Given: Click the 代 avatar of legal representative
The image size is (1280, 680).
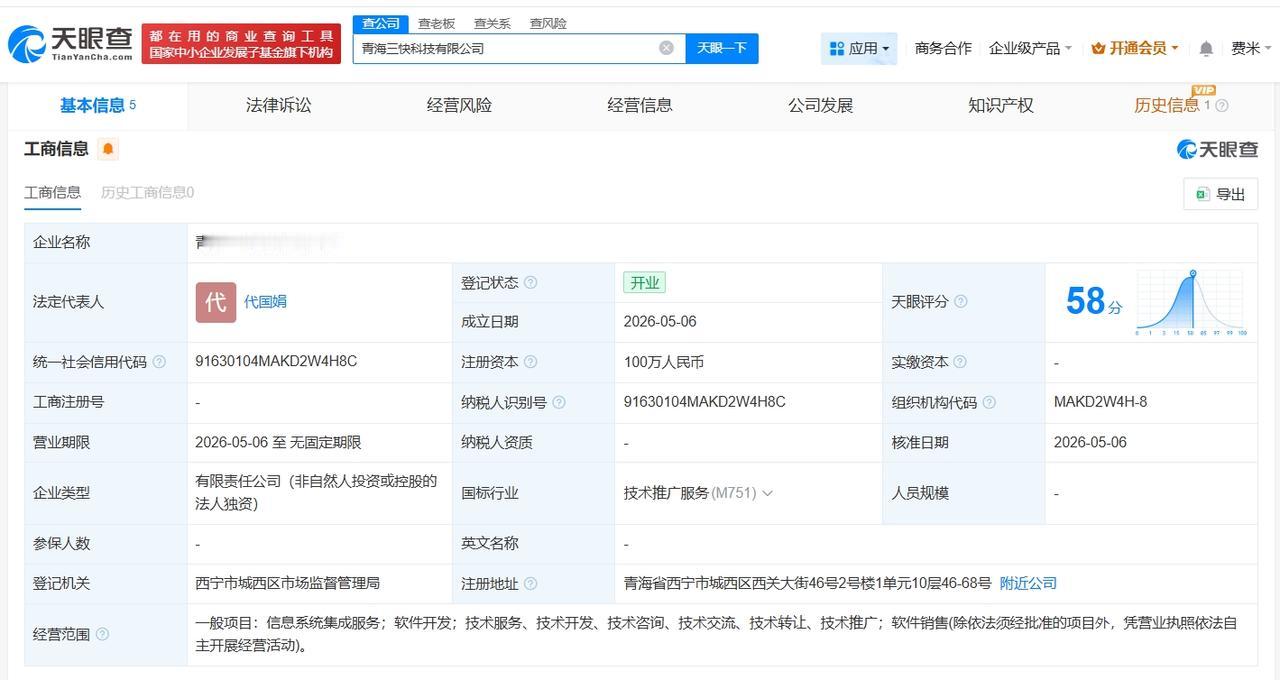Looking at the screenshot, I should [x=216, y=302].
